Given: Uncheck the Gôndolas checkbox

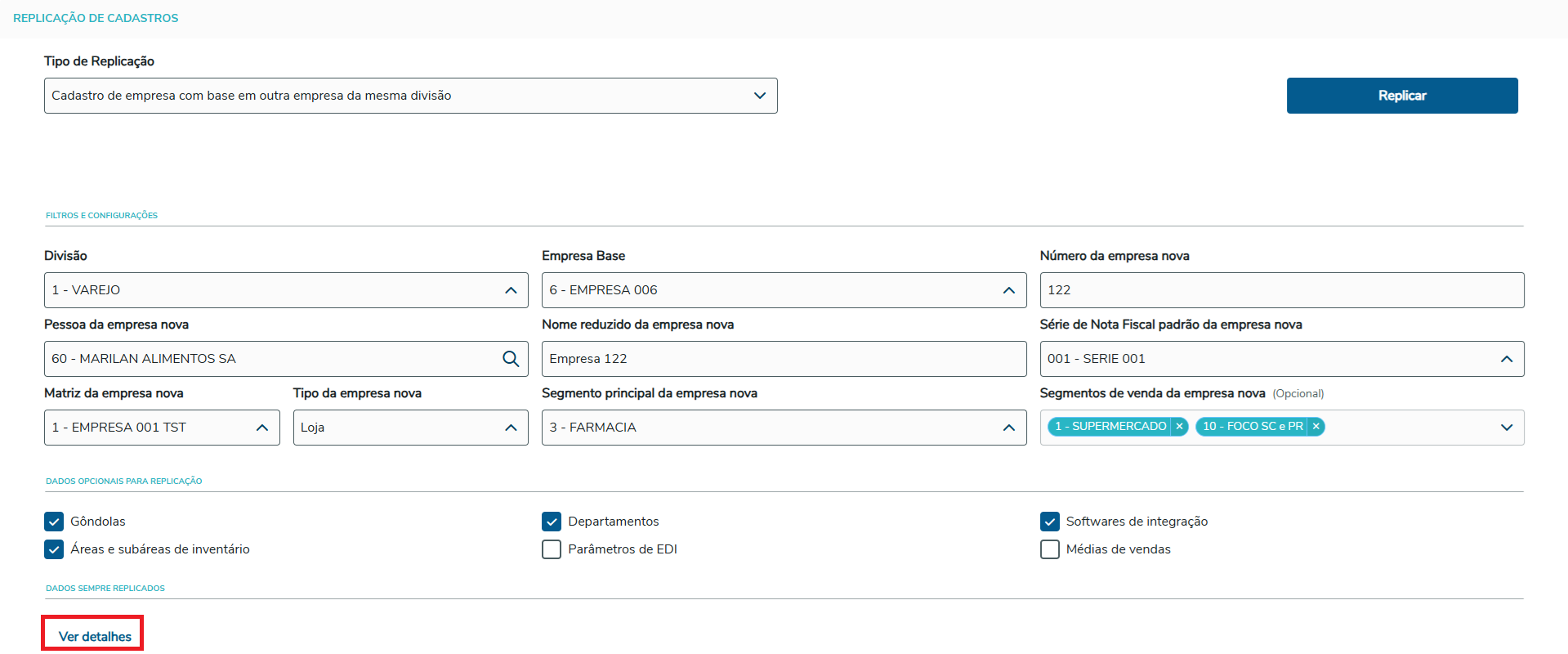Looking at the screenshot, I should tap(54, 522).
